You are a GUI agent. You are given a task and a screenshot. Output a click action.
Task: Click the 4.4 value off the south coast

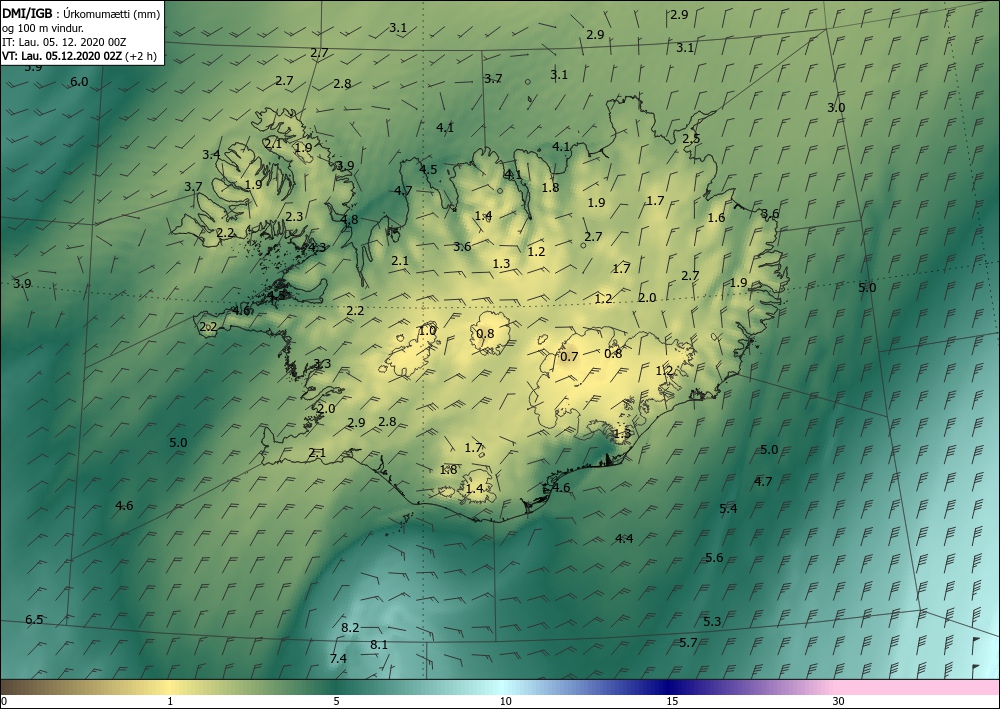[624, 539]
